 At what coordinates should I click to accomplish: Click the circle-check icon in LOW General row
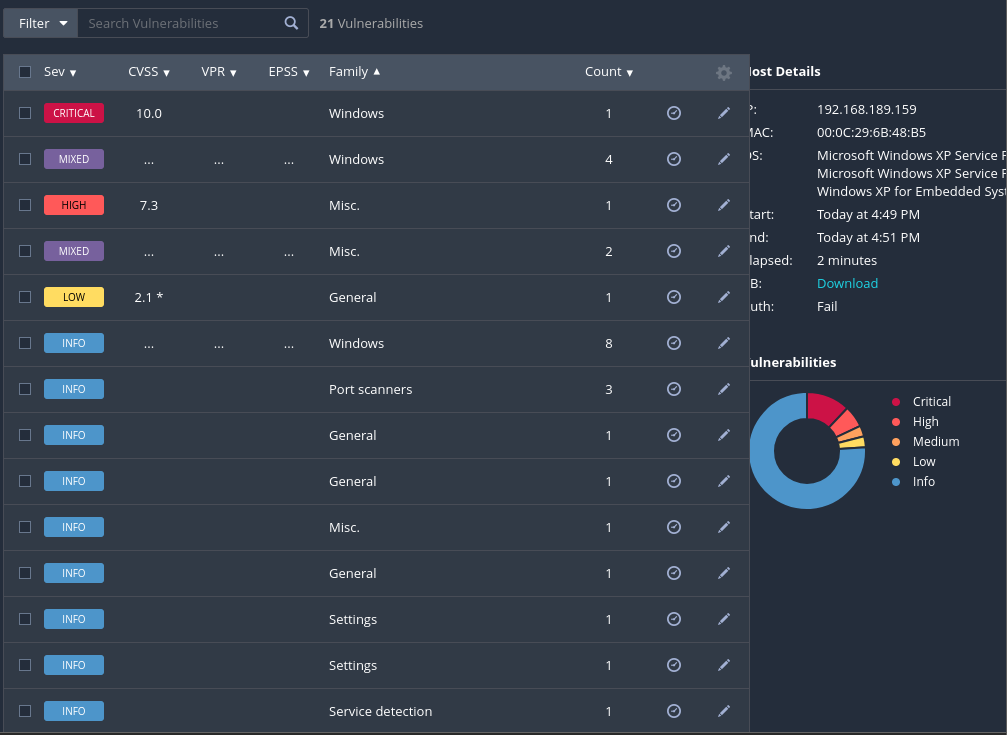tap(674, 297)
